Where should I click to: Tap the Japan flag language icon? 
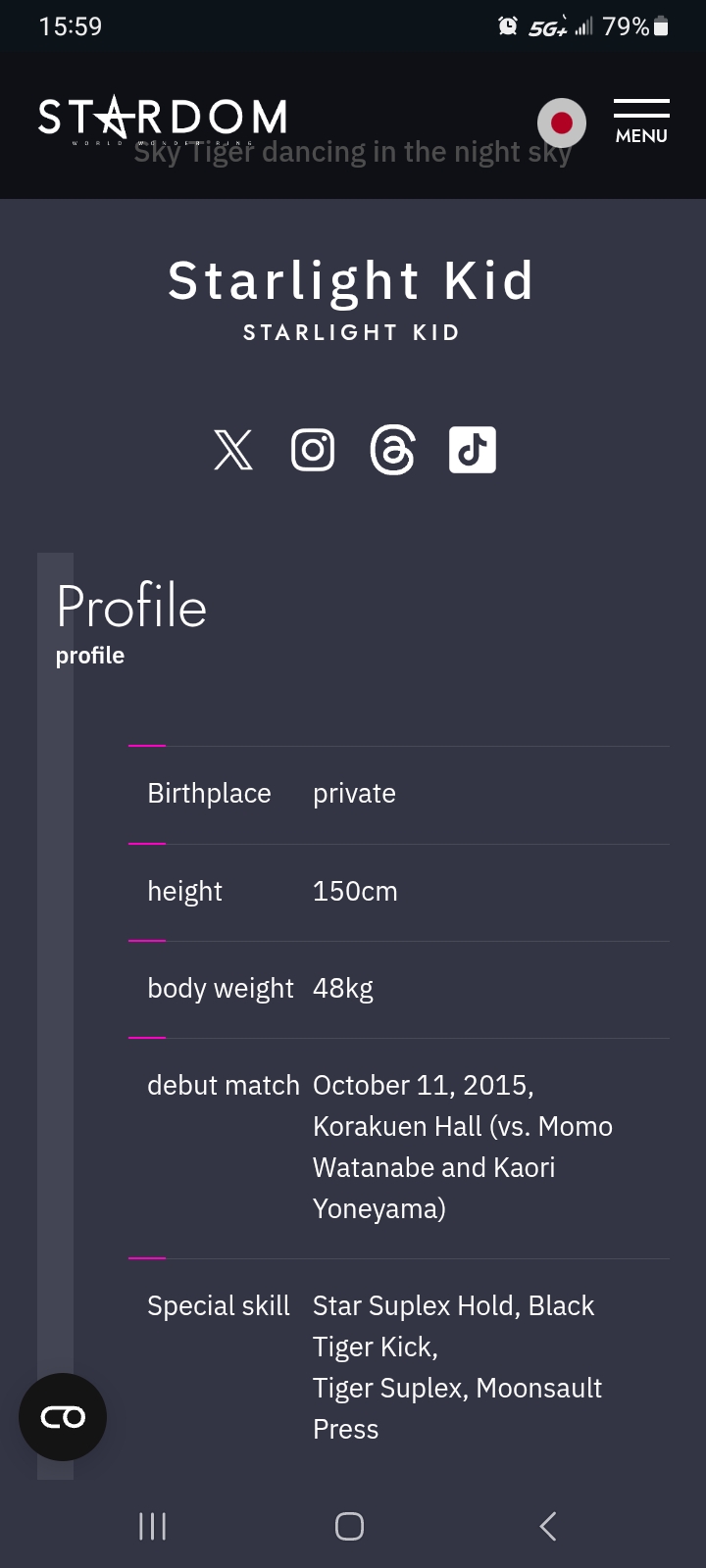(x=562, y=122)
